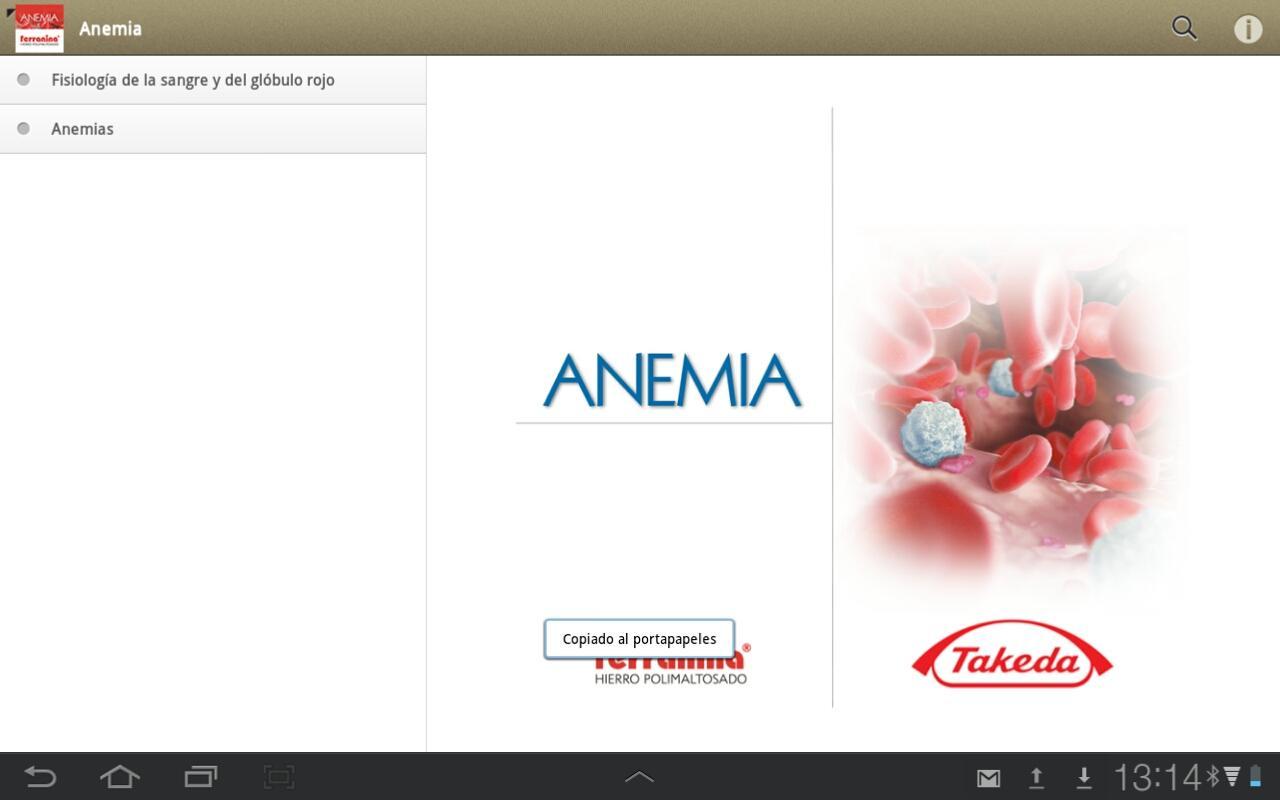Viewport: 1280px width, 800px height.
Task: Open search in the Anemia app
Action: 1183,28
